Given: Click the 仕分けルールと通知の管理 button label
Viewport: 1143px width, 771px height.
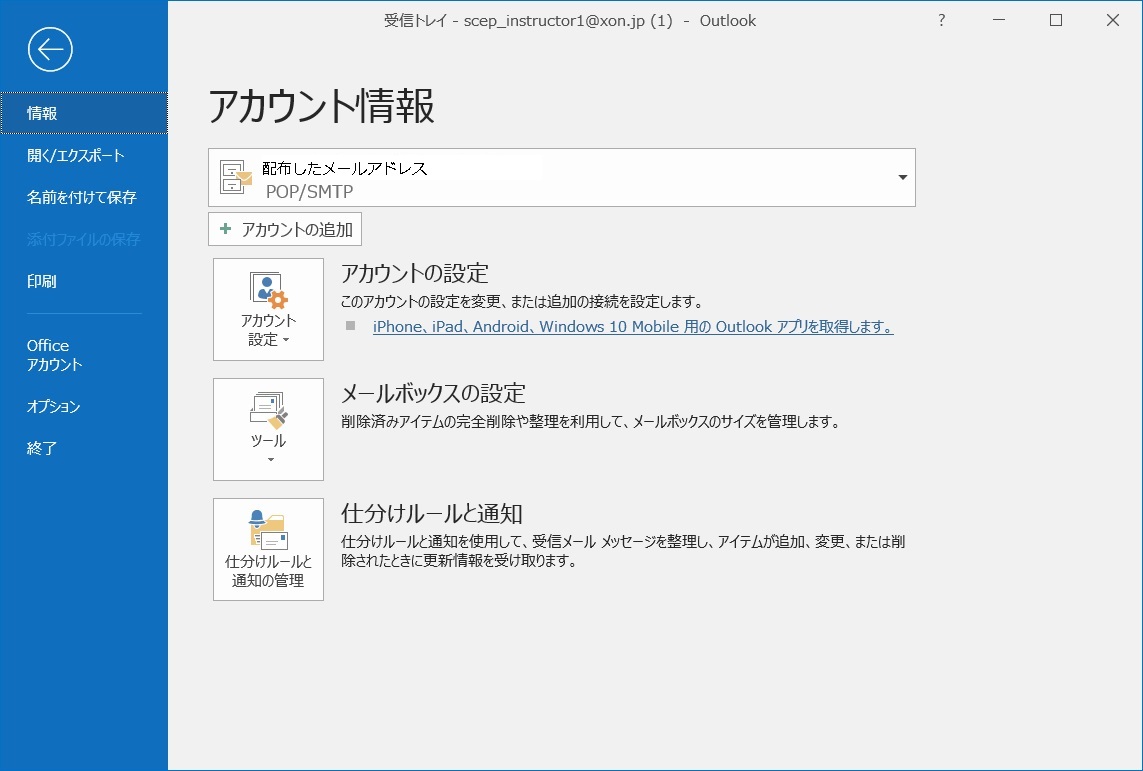Looking at the screenshot, I should coord(268,571).
